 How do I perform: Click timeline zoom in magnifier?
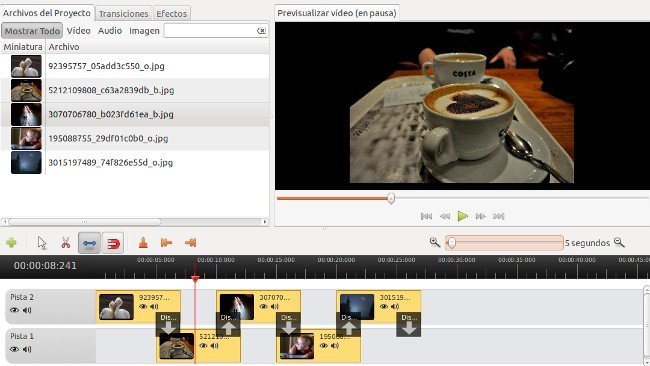tap(435, 242)
